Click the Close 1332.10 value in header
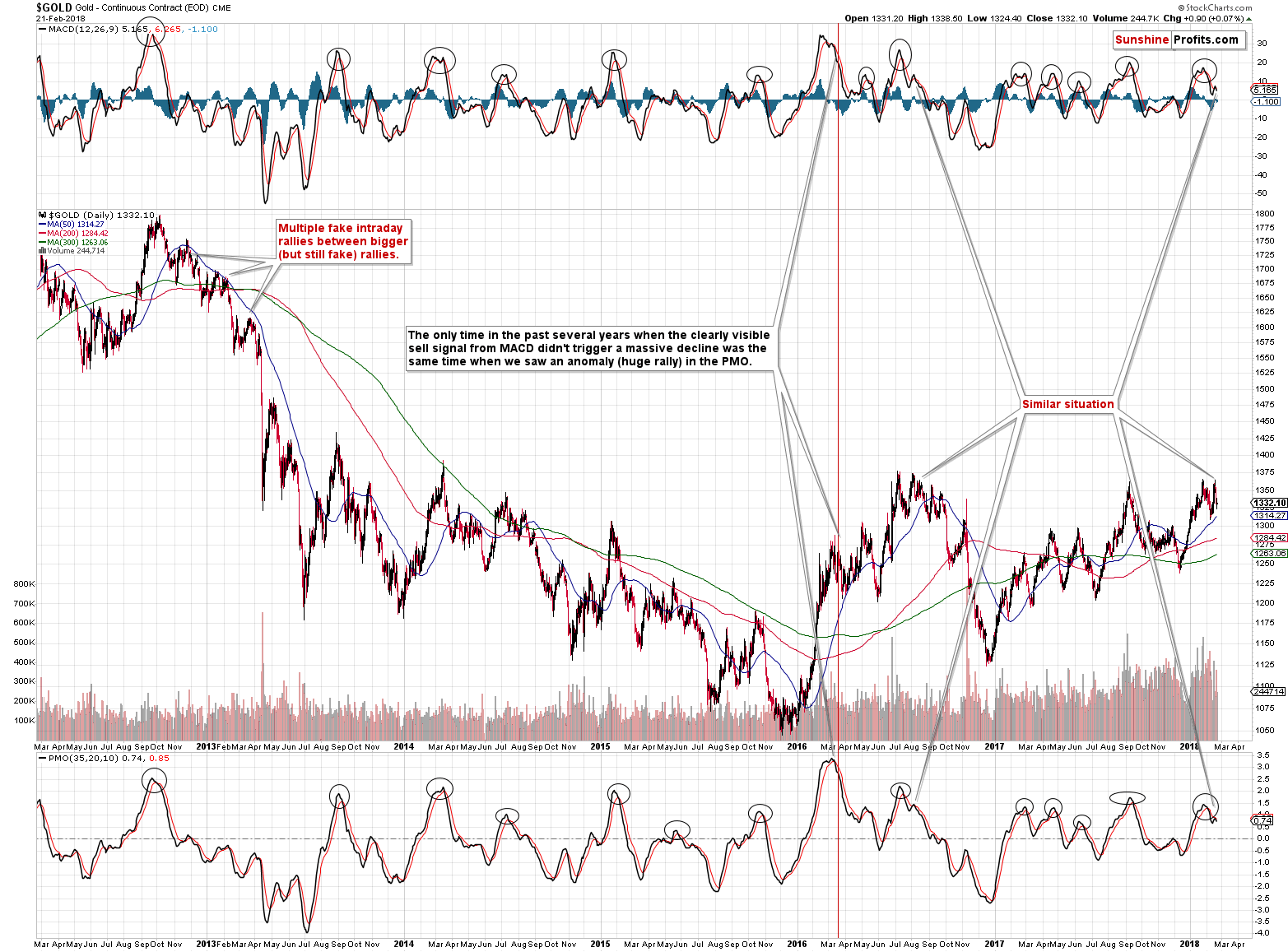1288x952 pixels. point(1055,18)
